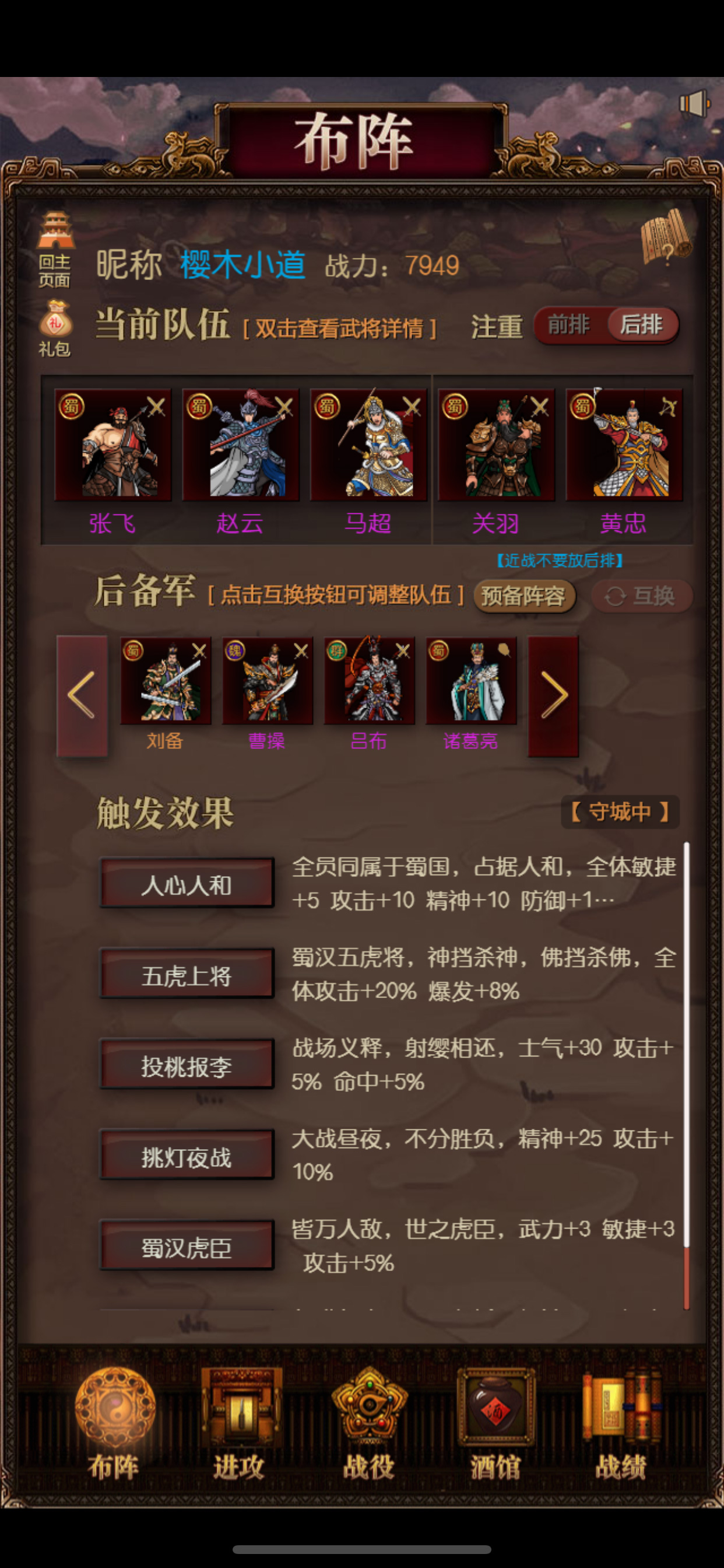Open the 进攻 attack icon

pyautogui.click(x=240, y=1424)
